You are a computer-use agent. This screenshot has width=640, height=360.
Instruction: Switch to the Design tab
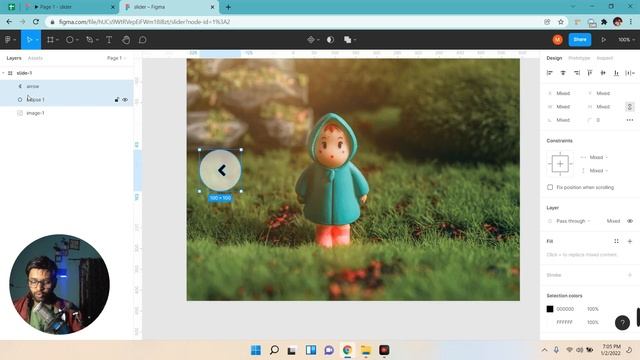[554, 58]
